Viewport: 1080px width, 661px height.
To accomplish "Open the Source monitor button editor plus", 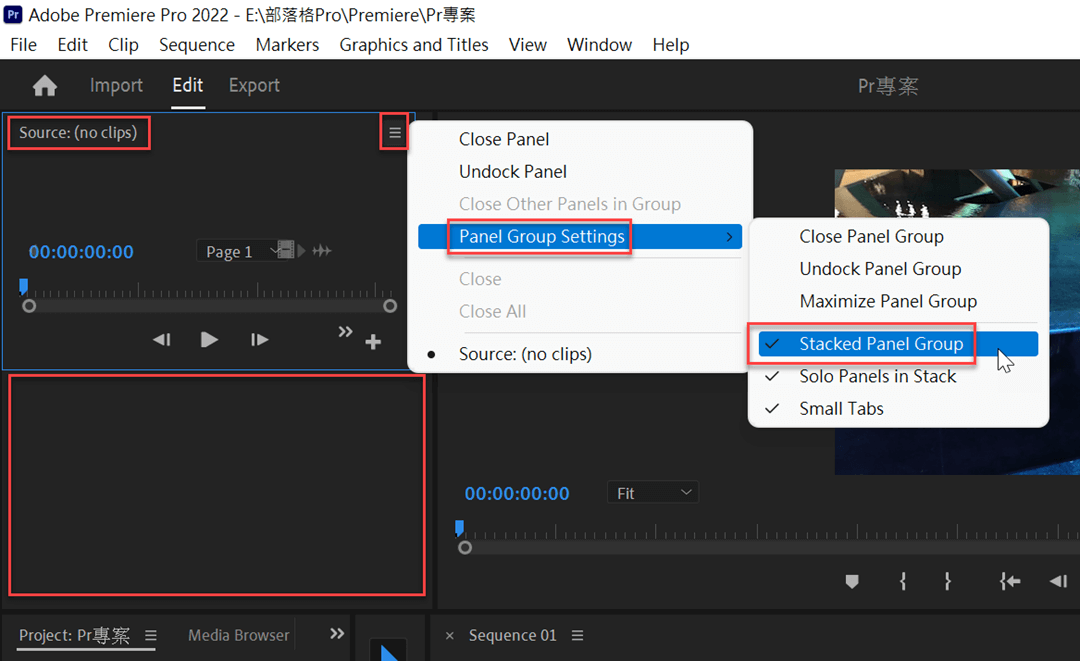I will [x=373, y=342].
